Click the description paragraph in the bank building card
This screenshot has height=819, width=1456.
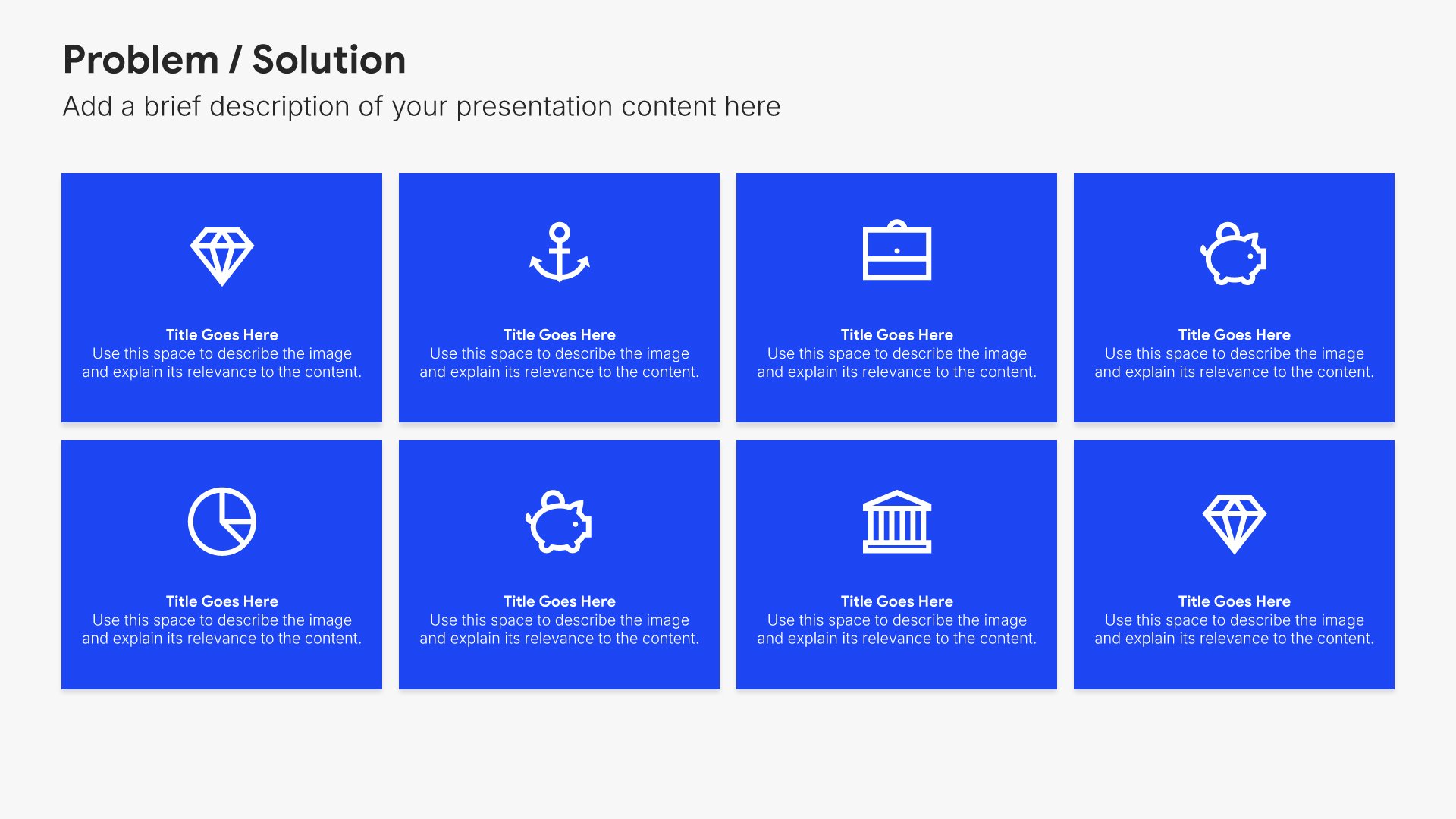tap(897, 629)
